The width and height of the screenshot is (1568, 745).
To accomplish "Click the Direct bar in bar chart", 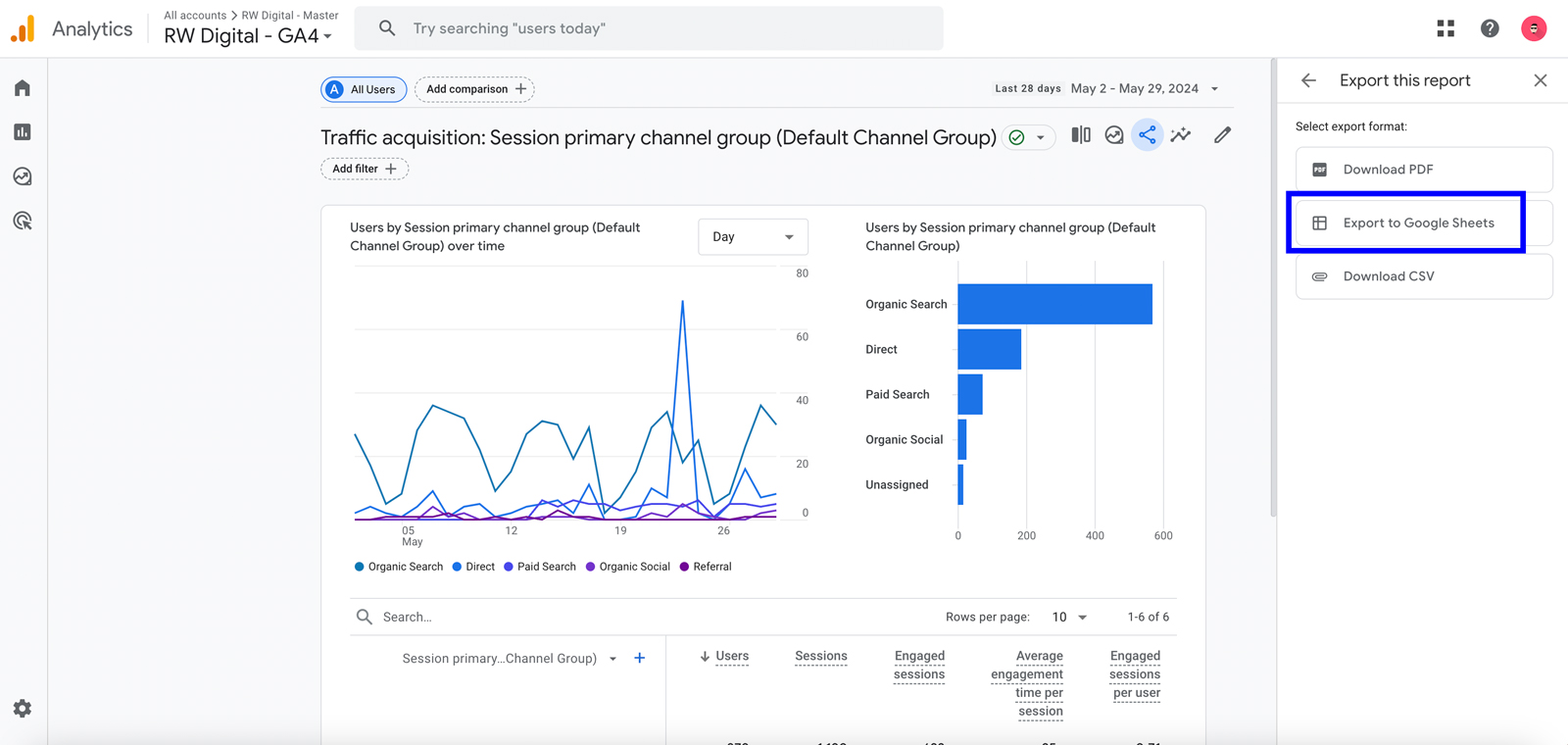I will pyautogui.click(x=989, y=349).
